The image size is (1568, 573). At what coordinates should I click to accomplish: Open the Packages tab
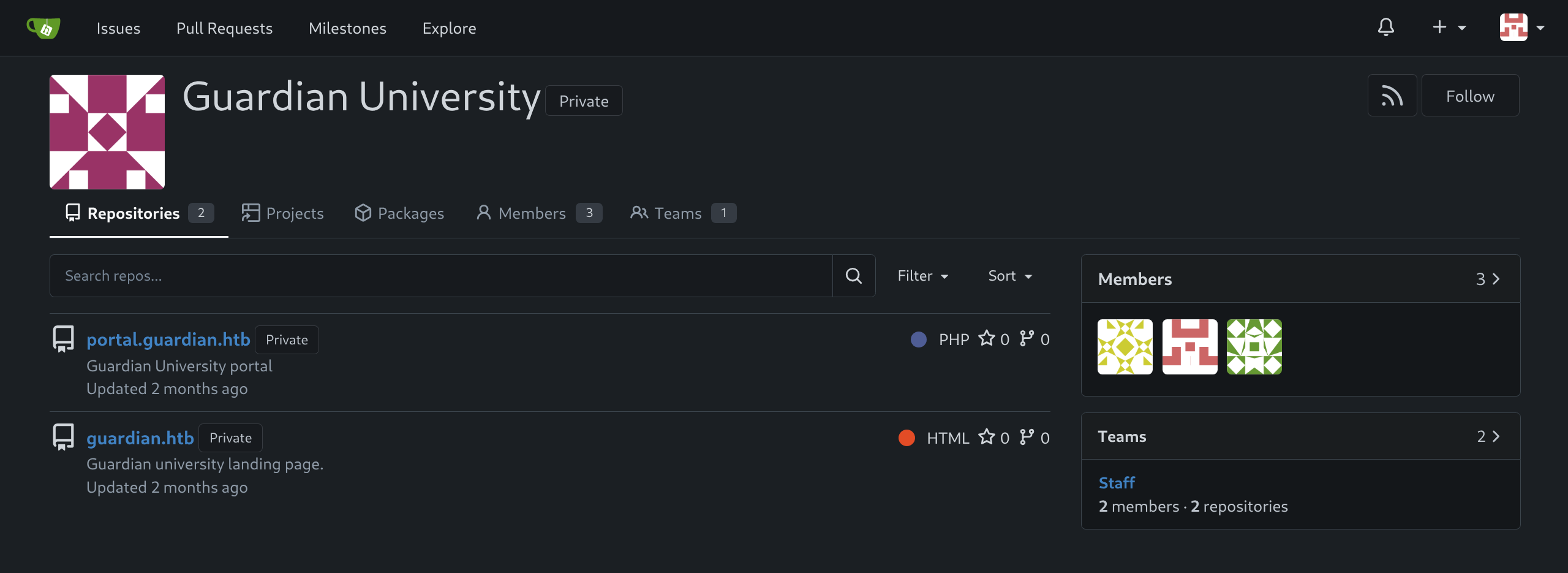[x=399, y=213]
